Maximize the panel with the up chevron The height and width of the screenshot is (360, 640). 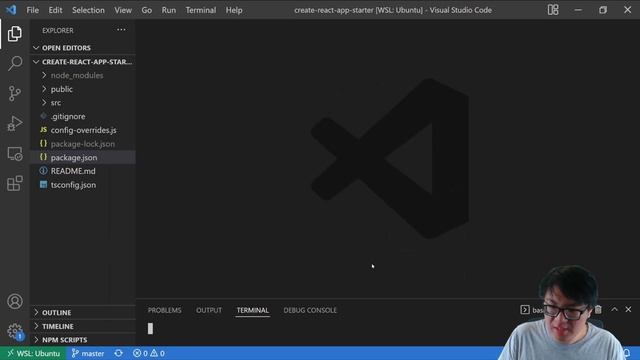(614, 310)
